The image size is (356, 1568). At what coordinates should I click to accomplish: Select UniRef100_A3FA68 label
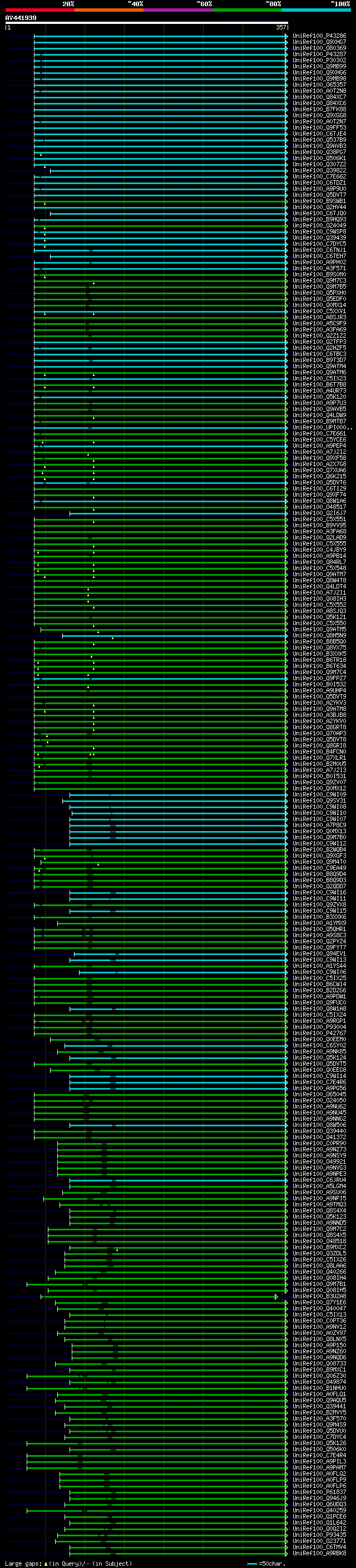pyautogui.click(x=319, y=531)
